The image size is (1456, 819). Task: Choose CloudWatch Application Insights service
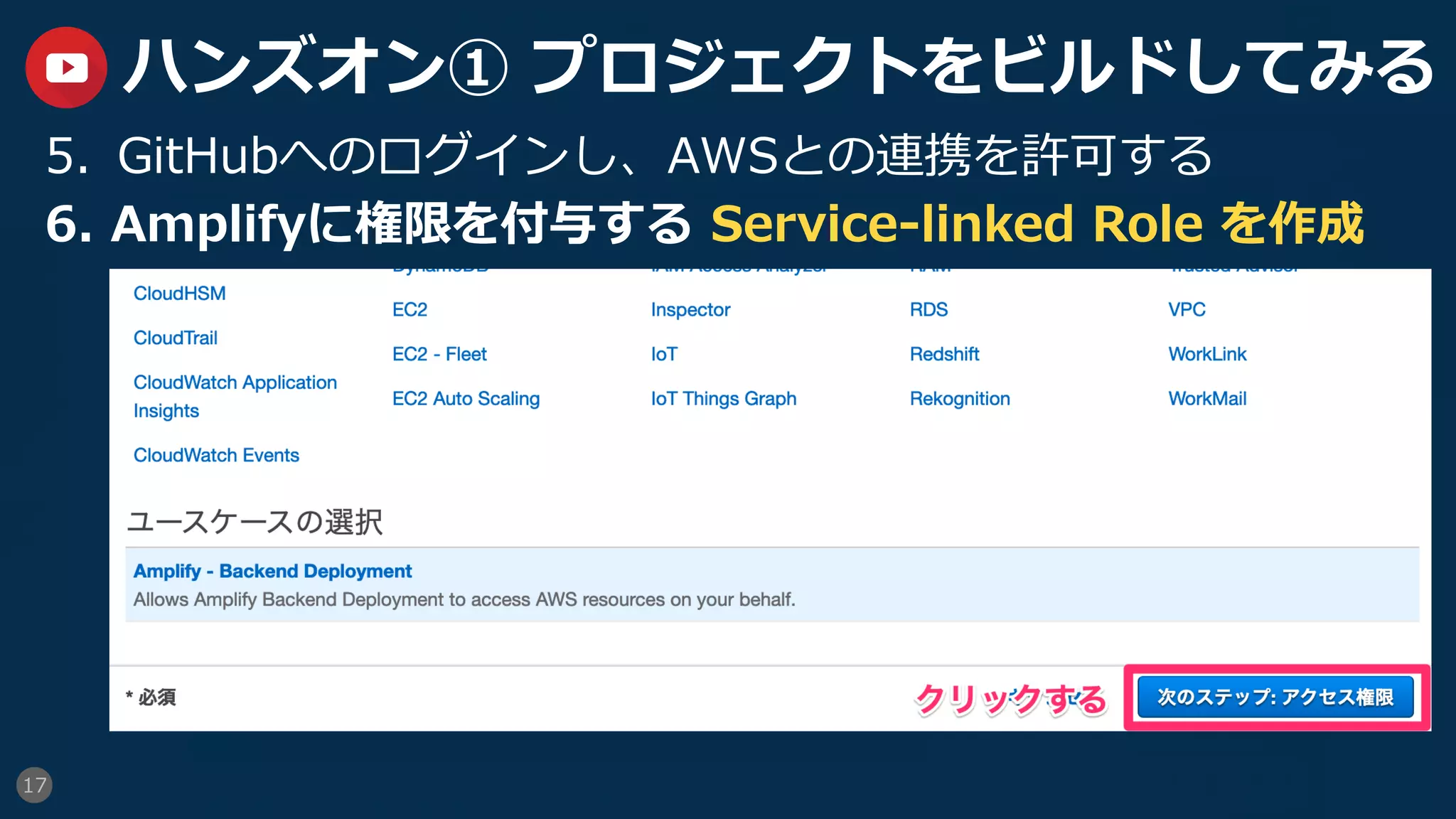pos(235,396)
